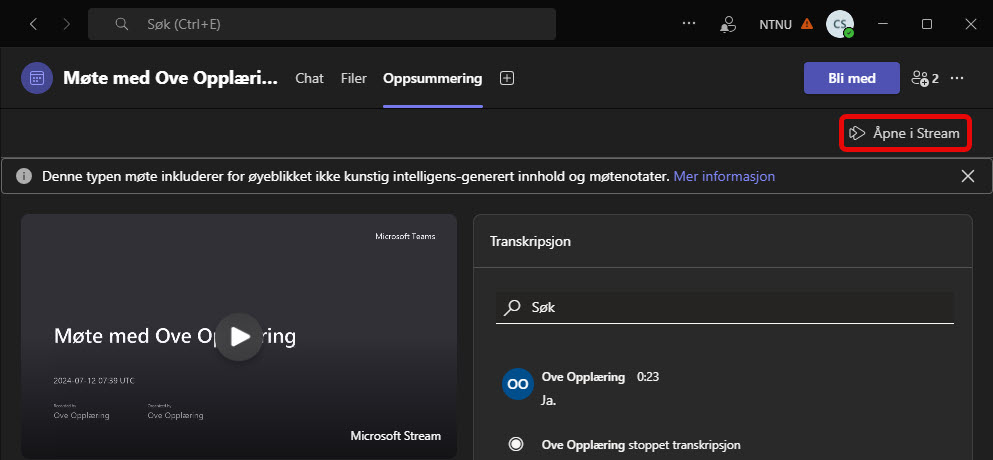Open the meeting three-dot options menu

click(x=957, y=79)
